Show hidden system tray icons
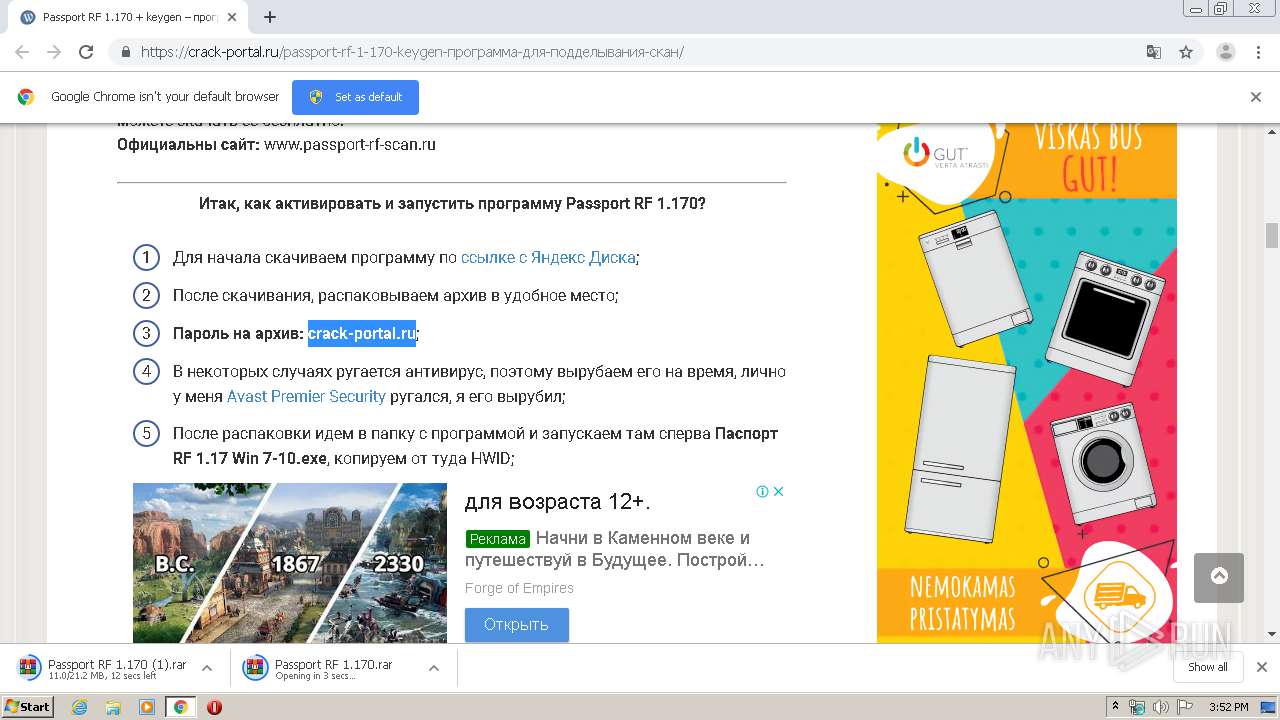The image size is (1280, 720). pyautogui.click(x=1116, y=707)
